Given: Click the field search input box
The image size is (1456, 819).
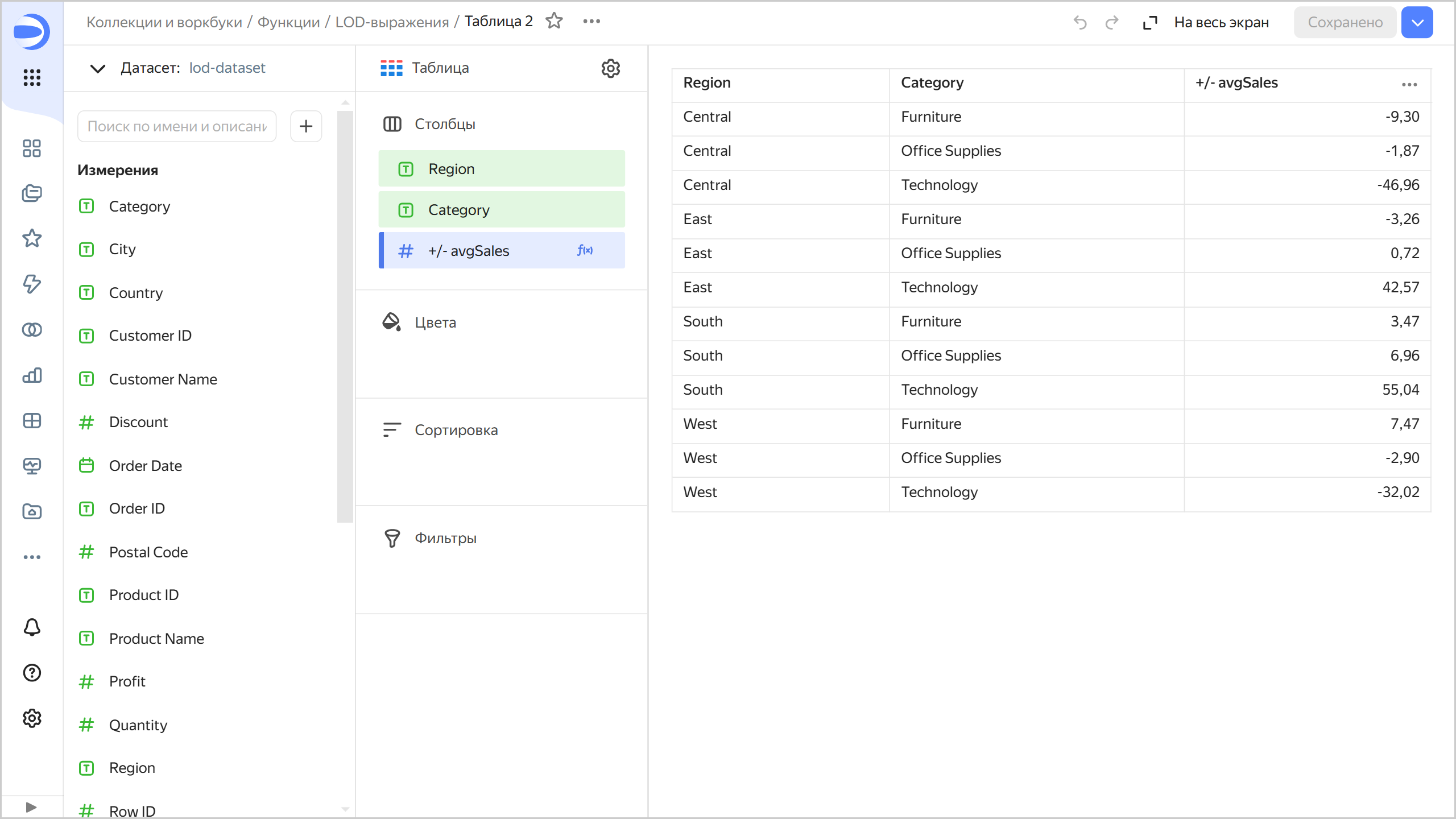Looking at the screenshot, I should [177, 126].
